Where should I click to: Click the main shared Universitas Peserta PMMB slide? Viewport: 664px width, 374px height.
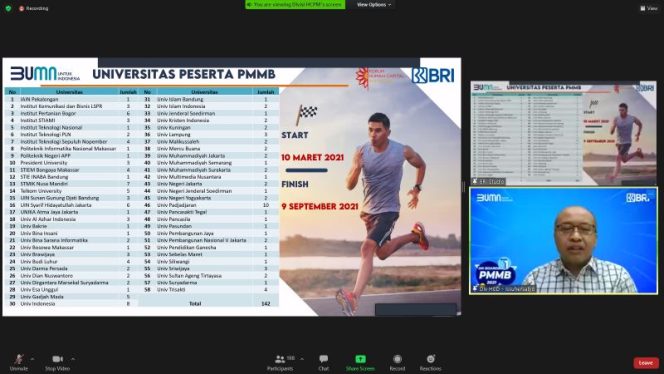(232, 187)
